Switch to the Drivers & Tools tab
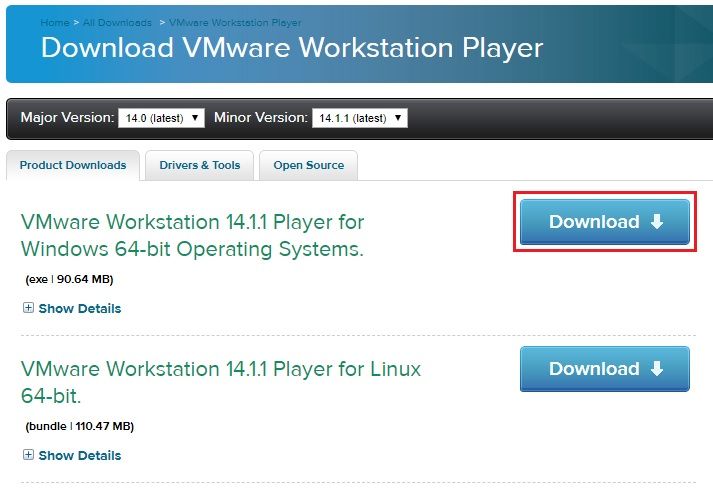 200,165
